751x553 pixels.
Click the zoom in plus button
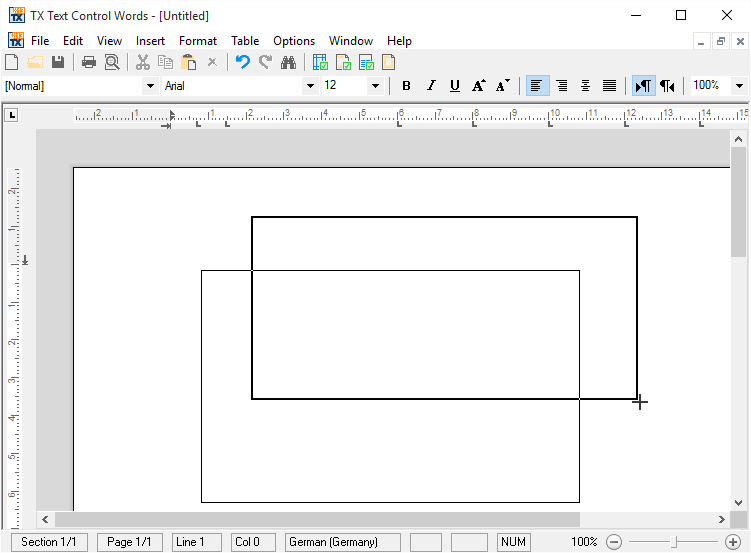tap(732, 542)
